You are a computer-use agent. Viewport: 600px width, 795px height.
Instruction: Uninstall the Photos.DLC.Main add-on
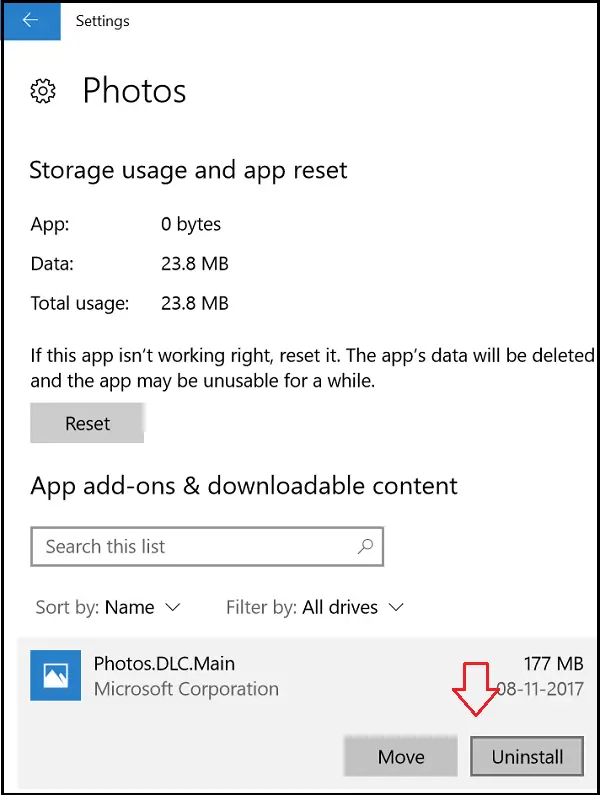527,756
